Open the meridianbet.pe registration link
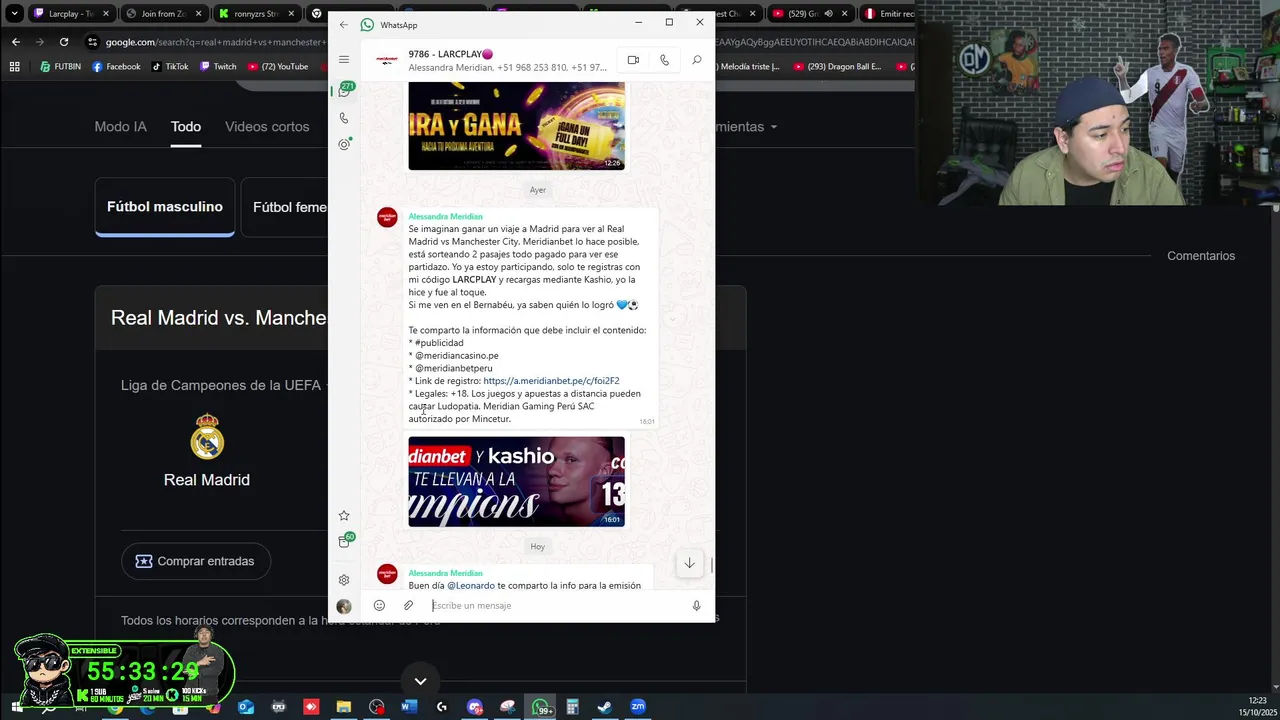 [551, 381]
